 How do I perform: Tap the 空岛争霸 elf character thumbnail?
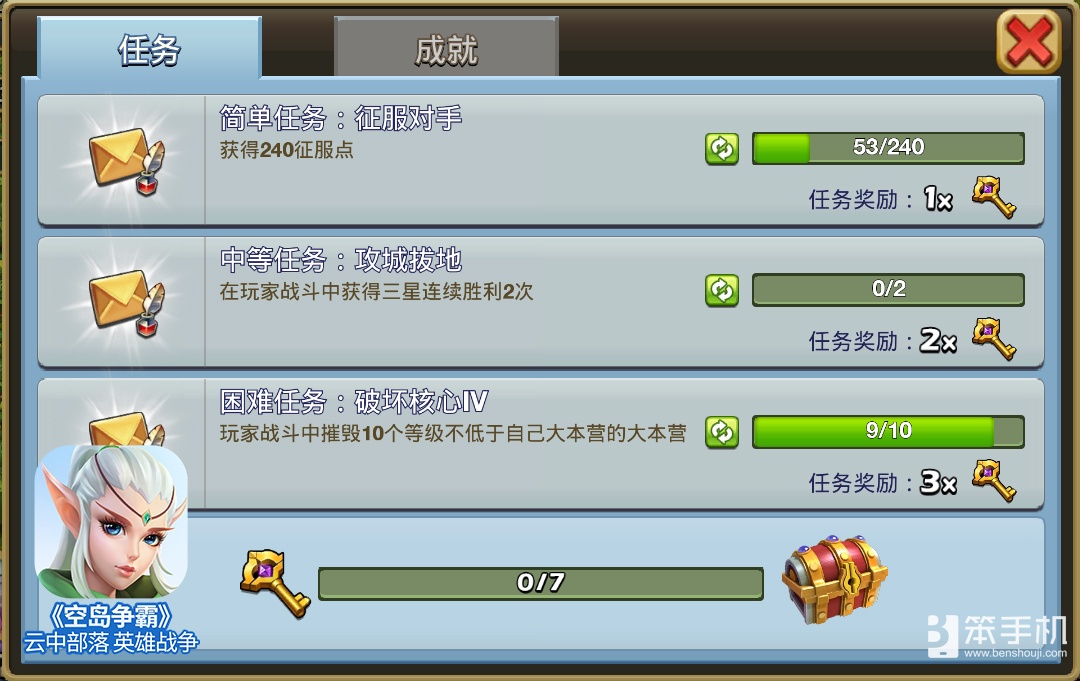(x=111, y=522)
